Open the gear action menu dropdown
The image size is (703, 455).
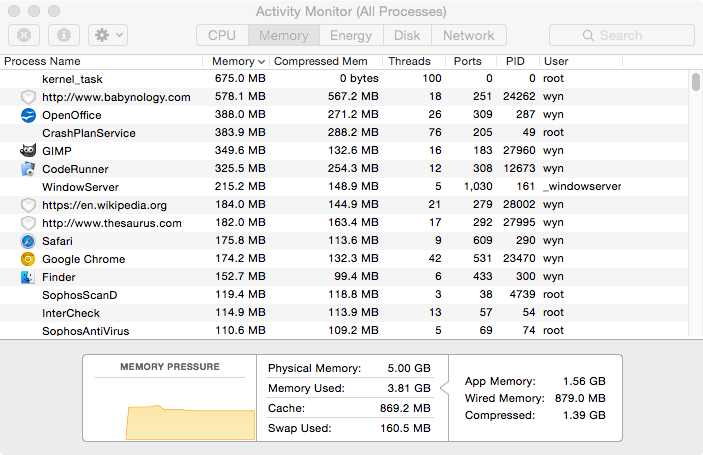[x=108, y=35]
